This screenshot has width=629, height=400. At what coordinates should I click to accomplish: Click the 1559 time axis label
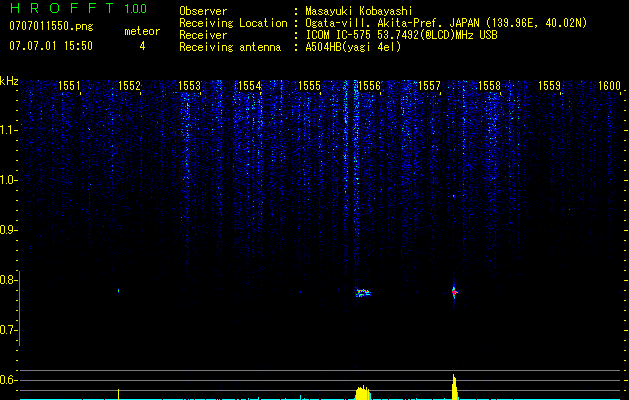click(x=549, y=86)
